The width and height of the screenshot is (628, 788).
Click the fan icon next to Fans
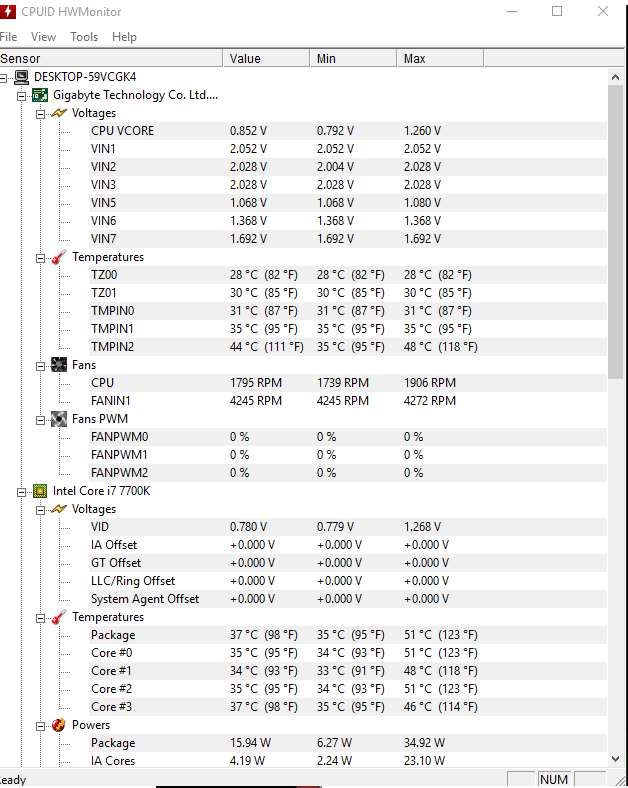point(59,365)
